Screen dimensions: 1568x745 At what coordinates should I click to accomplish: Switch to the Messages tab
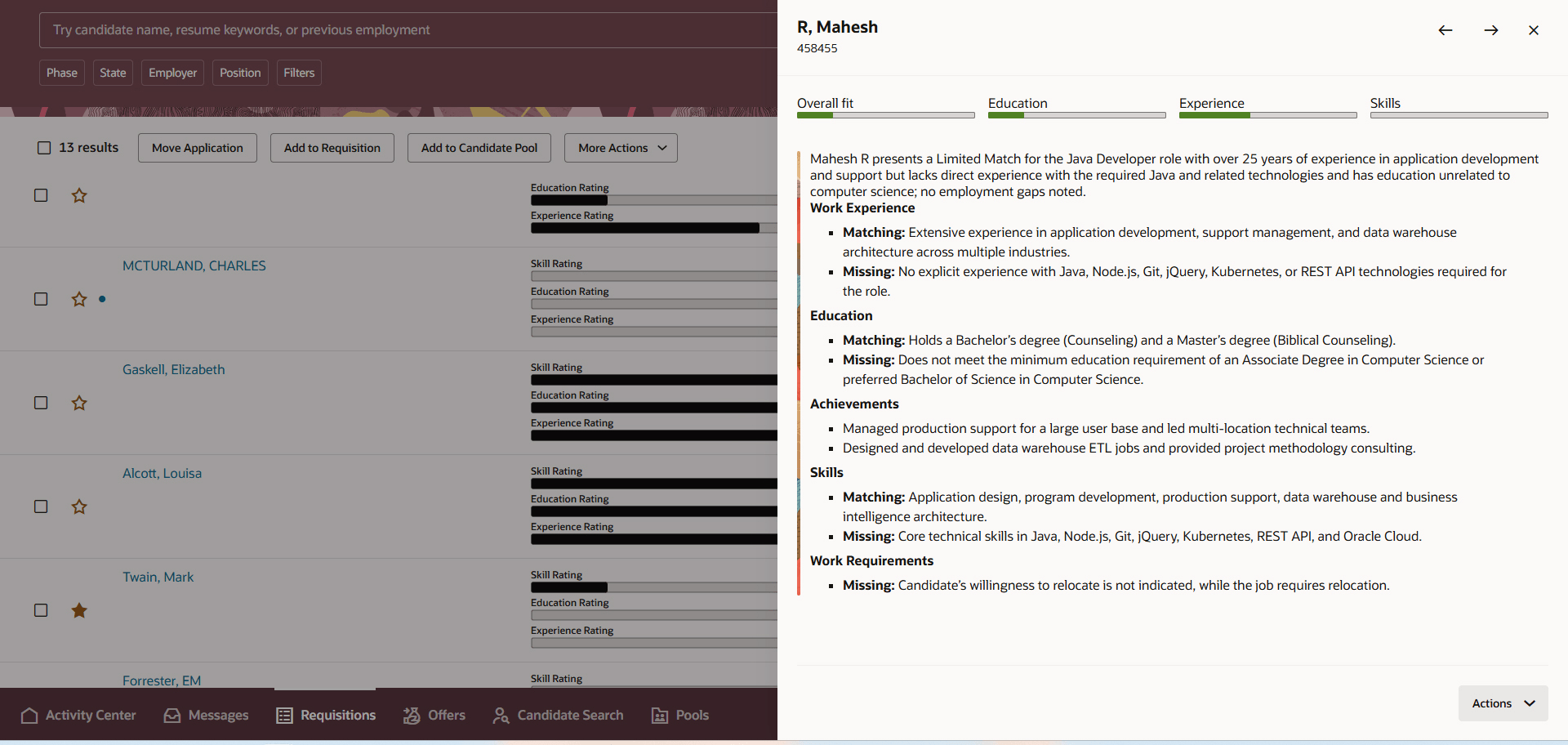(206, 716)
